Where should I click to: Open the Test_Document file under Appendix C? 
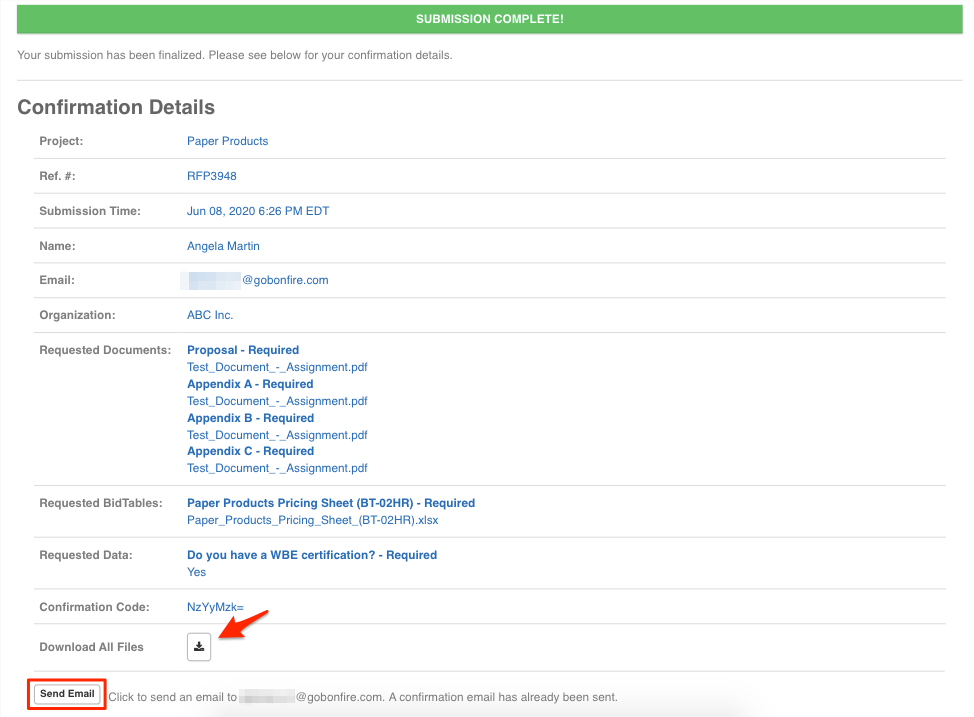277,468
